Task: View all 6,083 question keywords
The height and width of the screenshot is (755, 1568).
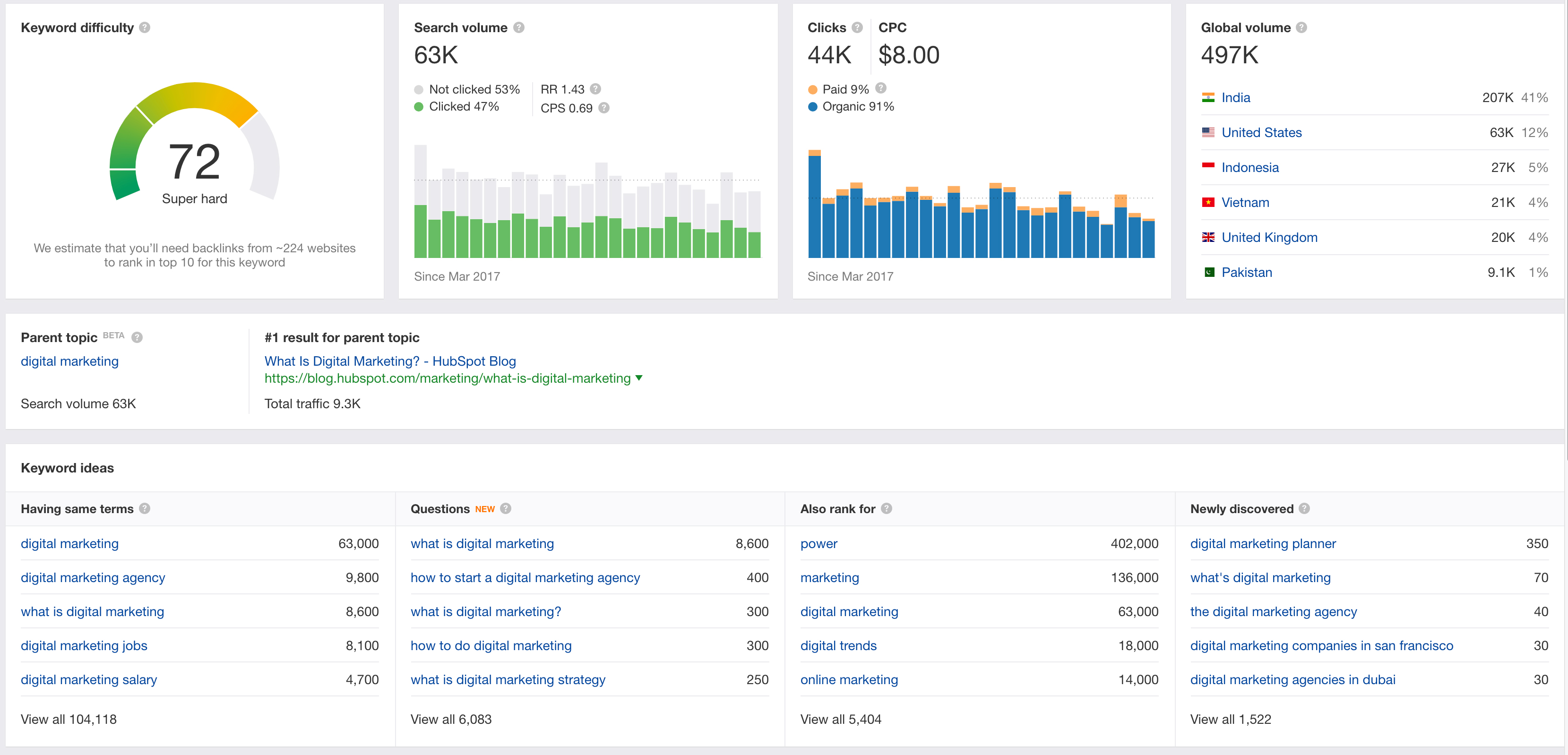Action: click(451, 719)
